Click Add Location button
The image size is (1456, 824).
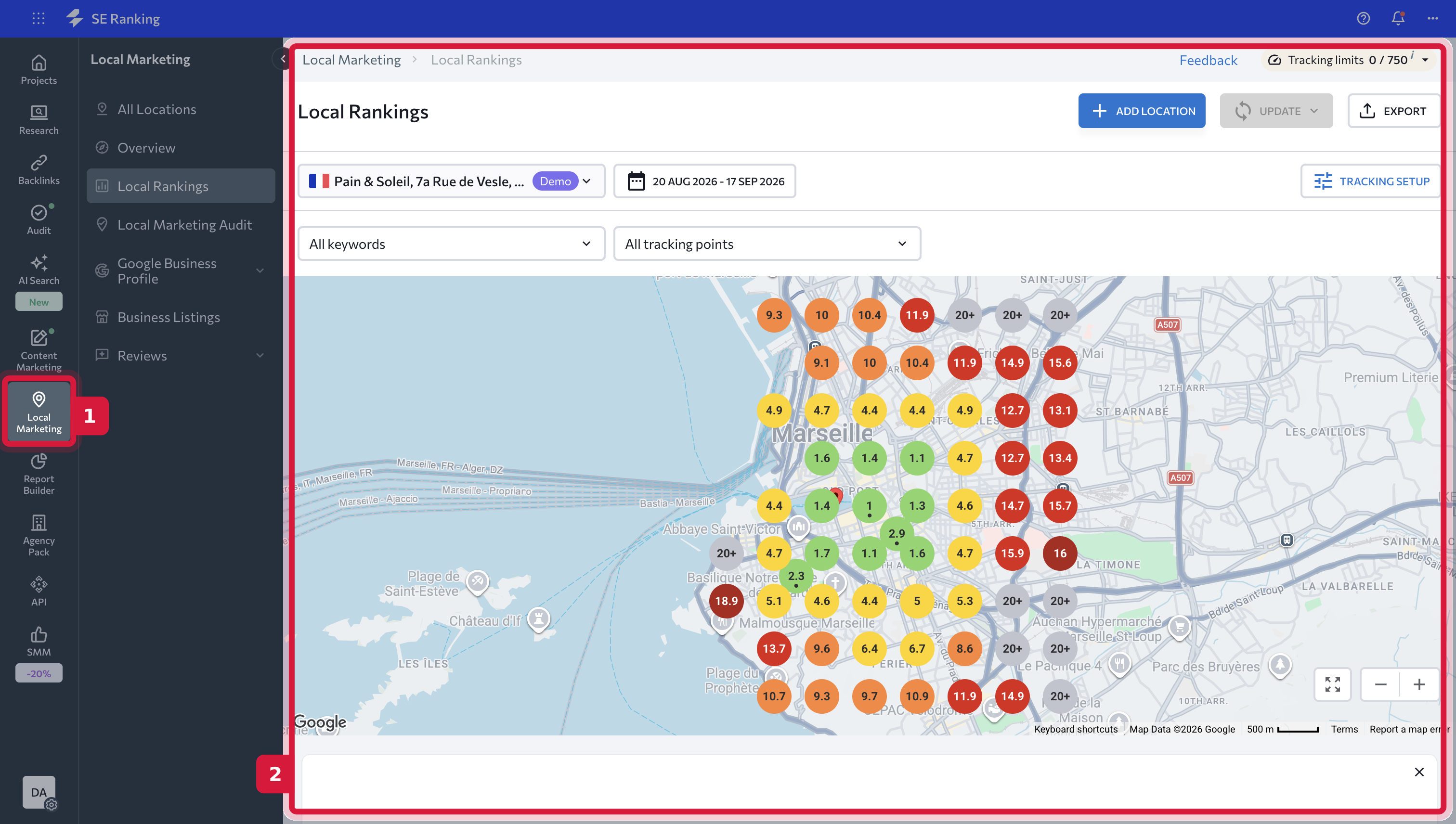tap(1141, 111)
